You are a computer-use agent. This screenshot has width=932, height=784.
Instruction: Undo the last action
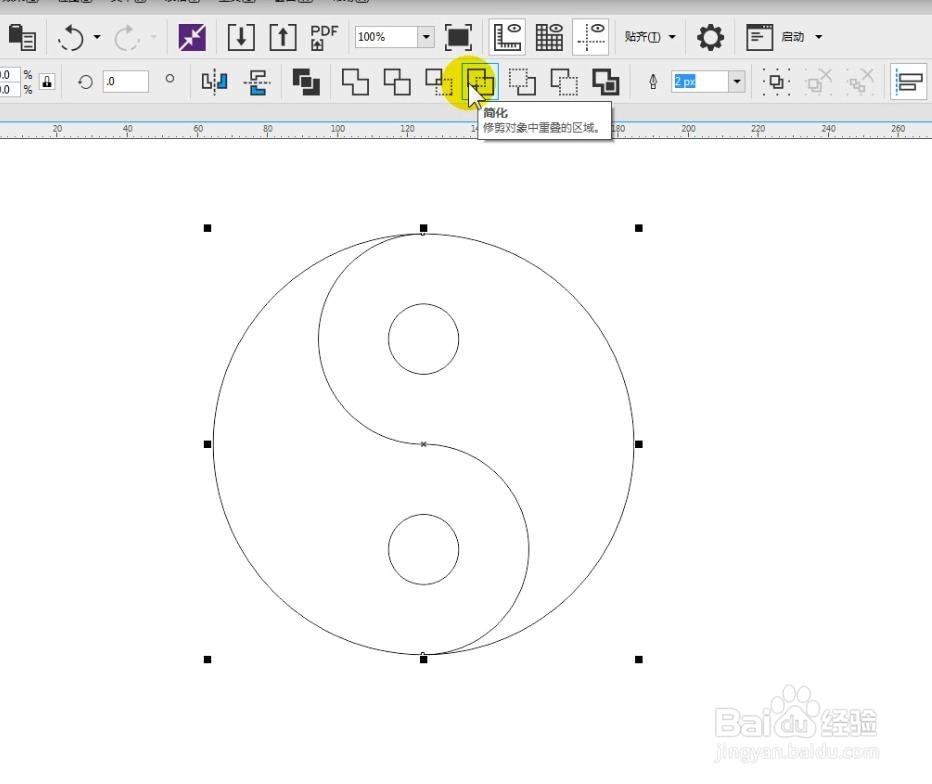pos(71,37)
